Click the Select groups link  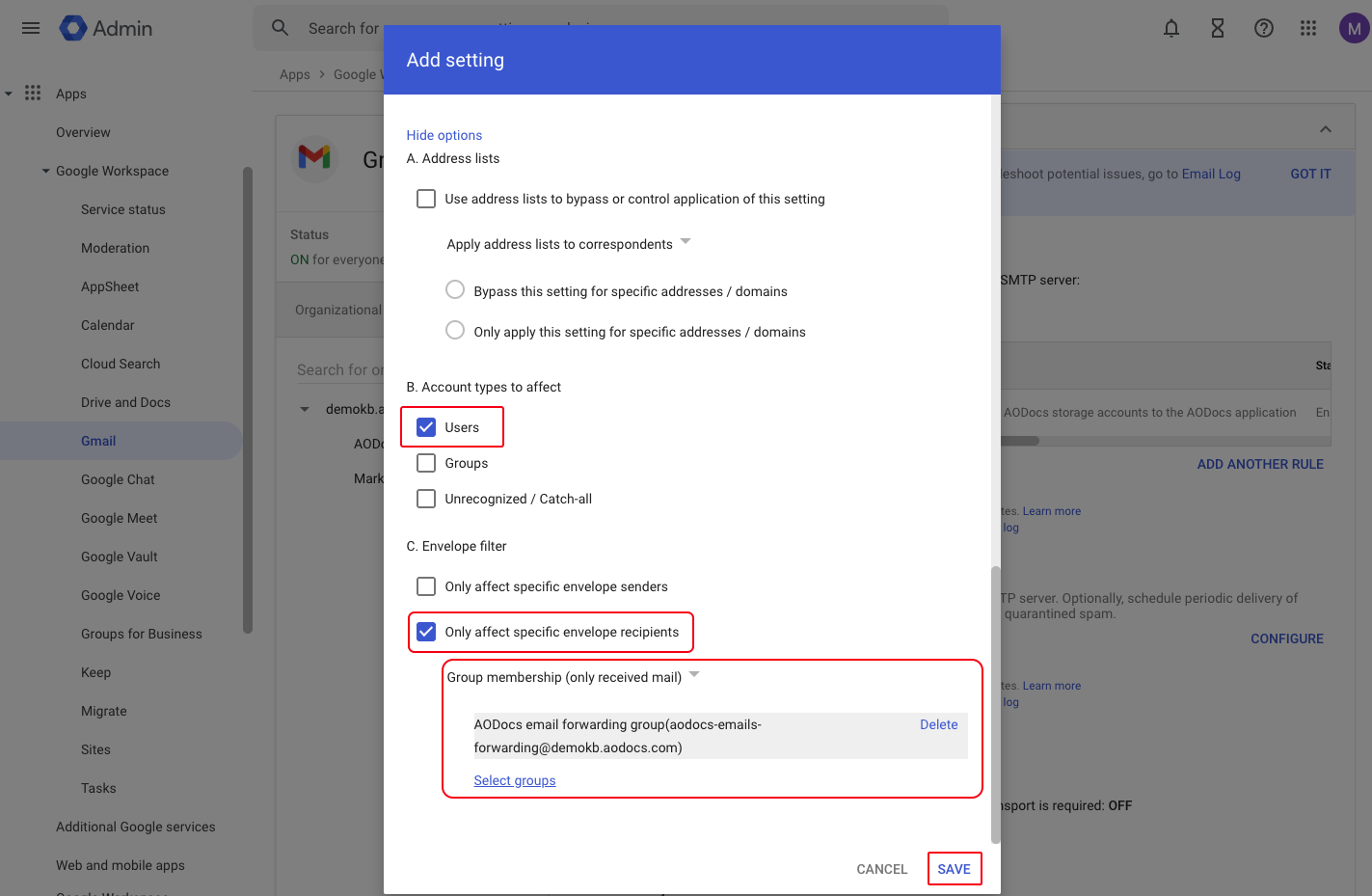point(515,780)
